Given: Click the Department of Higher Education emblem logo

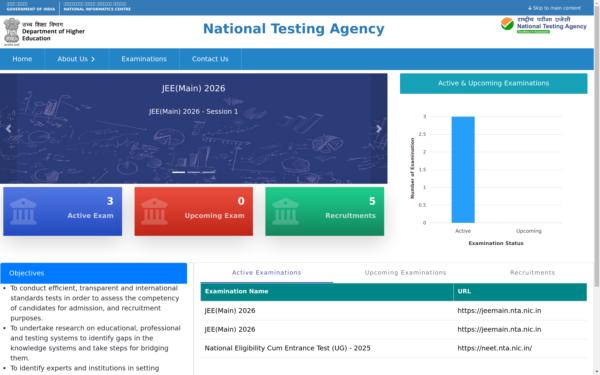Looking at the screenshot, I should (11, 32).
